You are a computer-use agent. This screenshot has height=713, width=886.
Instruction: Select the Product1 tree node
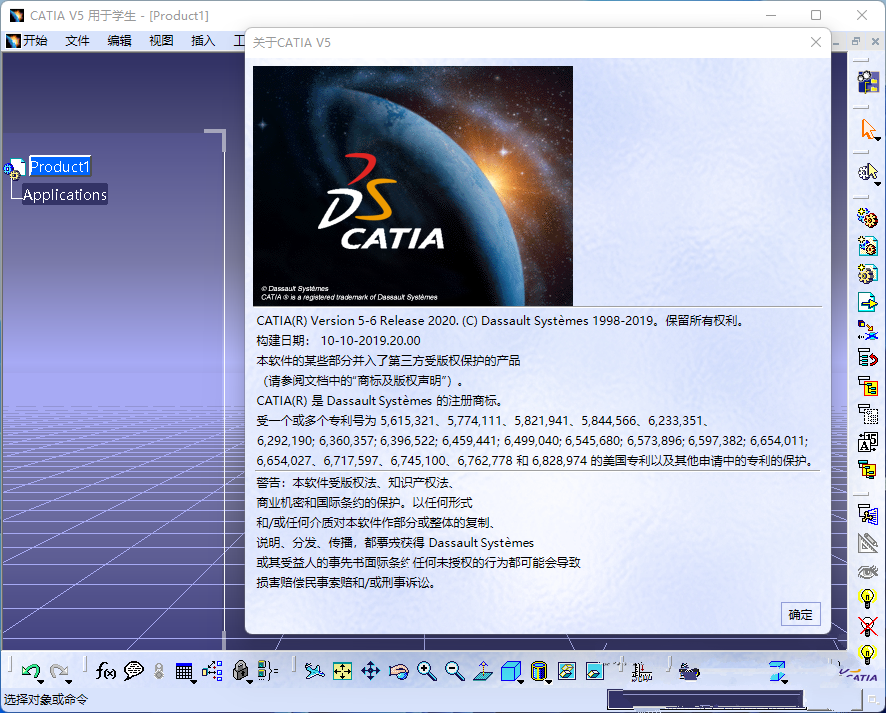coord(59,167)
